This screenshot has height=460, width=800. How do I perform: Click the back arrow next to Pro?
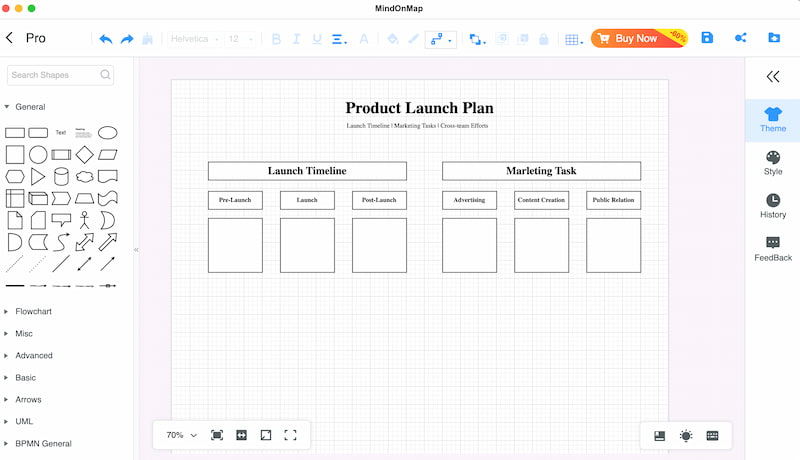[x=9, y=38]
